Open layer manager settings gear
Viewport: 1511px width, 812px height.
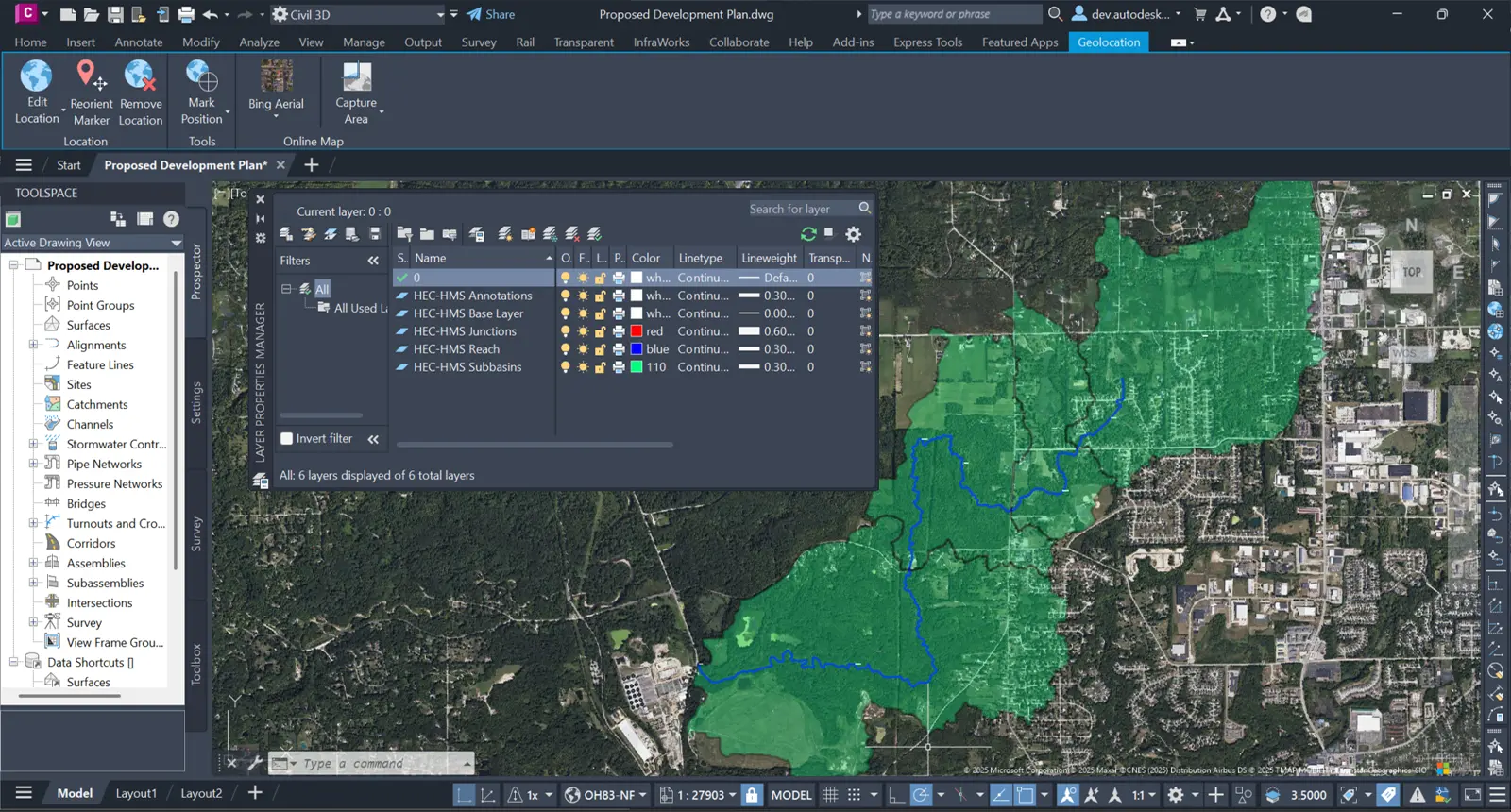[854, 234]
